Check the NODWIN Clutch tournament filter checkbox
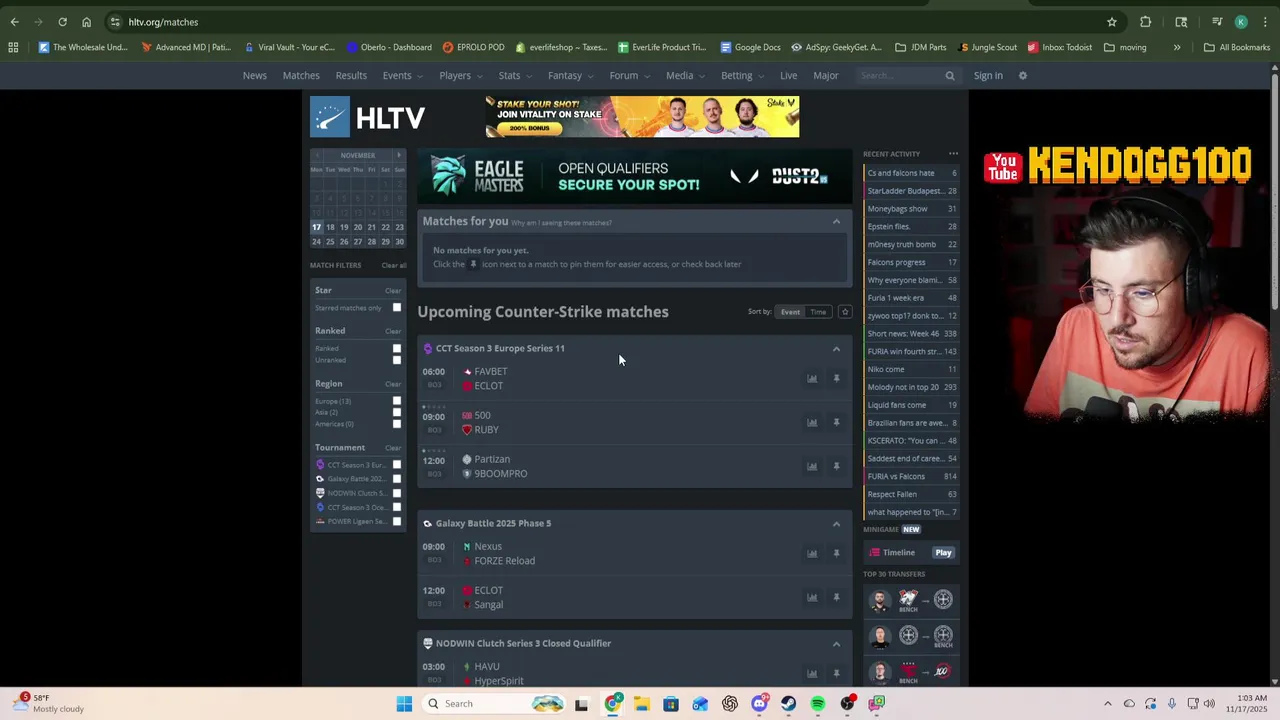1280x720 pixels. coord(397,493)
